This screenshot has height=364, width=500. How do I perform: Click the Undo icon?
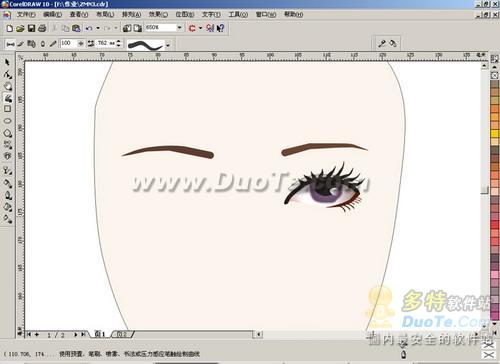point(89,28)
